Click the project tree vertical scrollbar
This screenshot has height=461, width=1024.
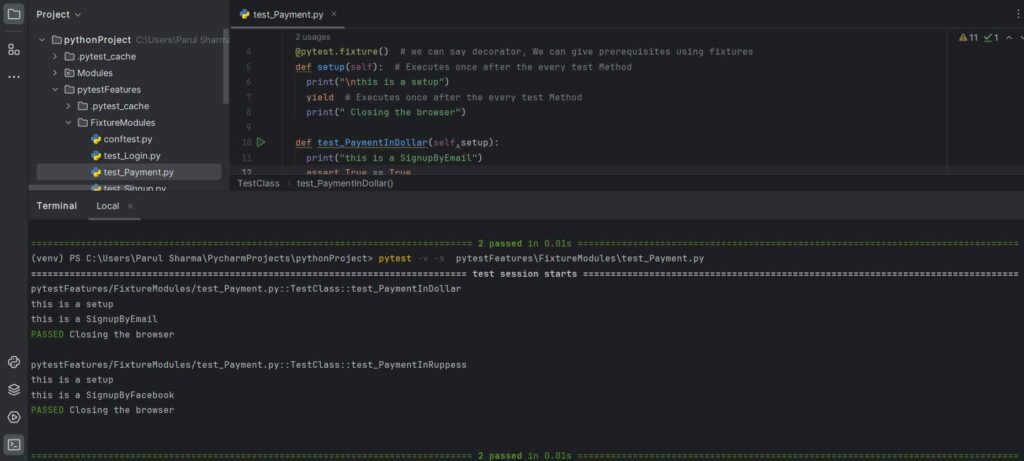(226, 65)
